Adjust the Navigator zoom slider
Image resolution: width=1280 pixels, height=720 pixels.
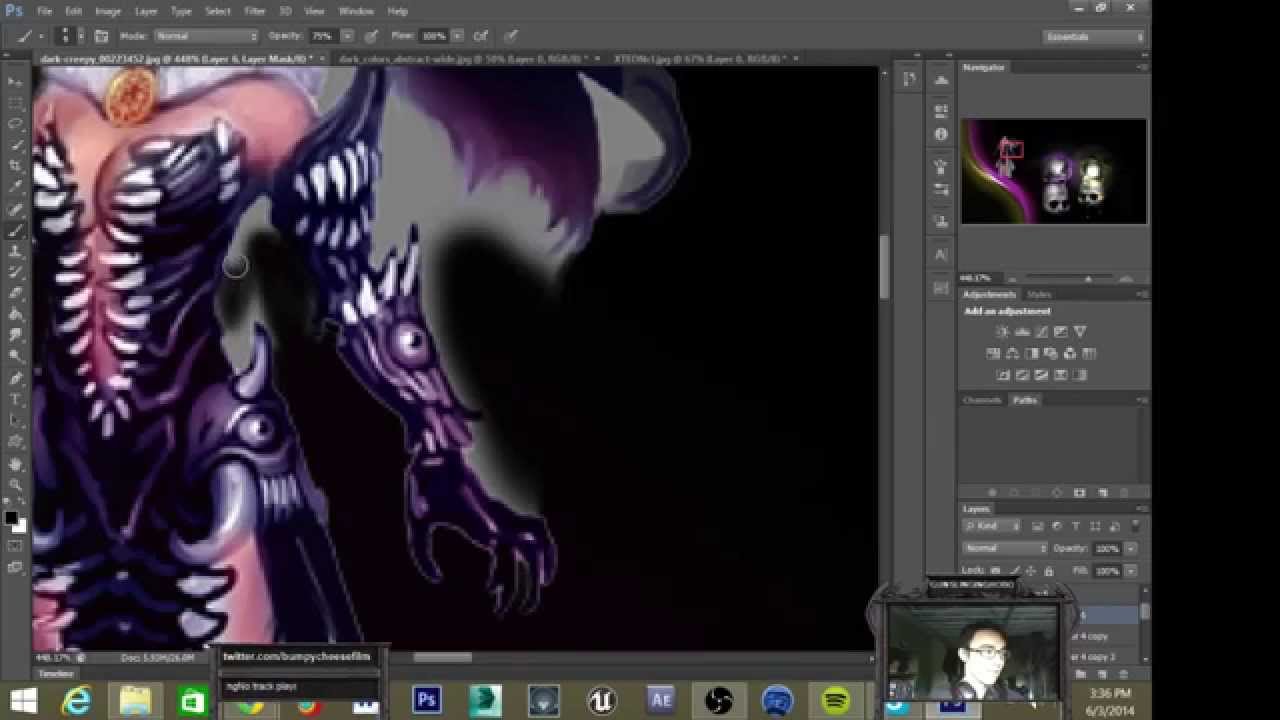point(1088,279)
